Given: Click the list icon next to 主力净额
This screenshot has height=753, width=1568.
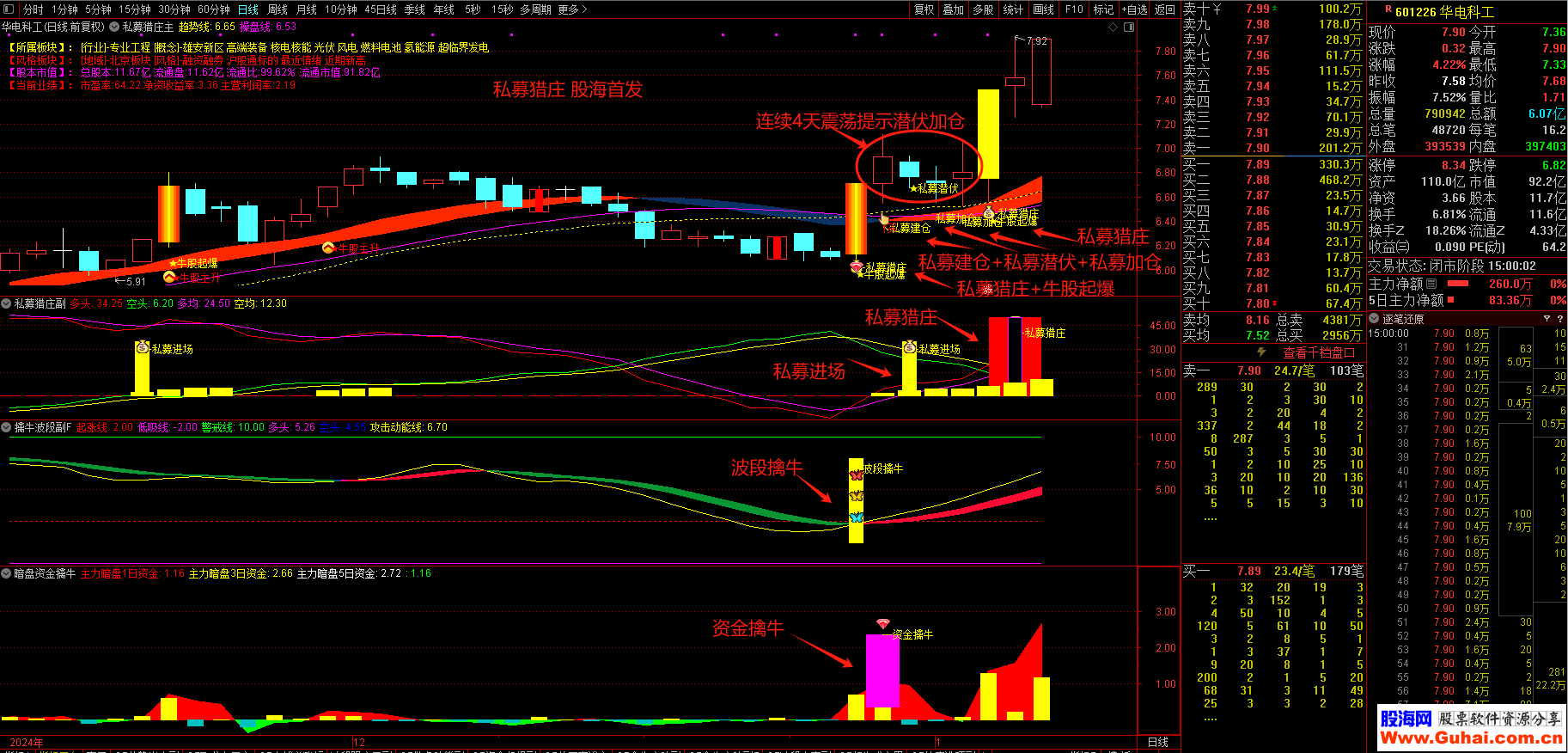Looking at the screenshot, I should point(1432,284).
